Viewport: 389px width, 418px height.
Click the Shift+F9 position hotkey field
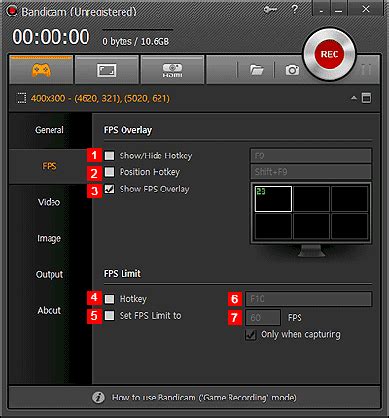point(311,172)
